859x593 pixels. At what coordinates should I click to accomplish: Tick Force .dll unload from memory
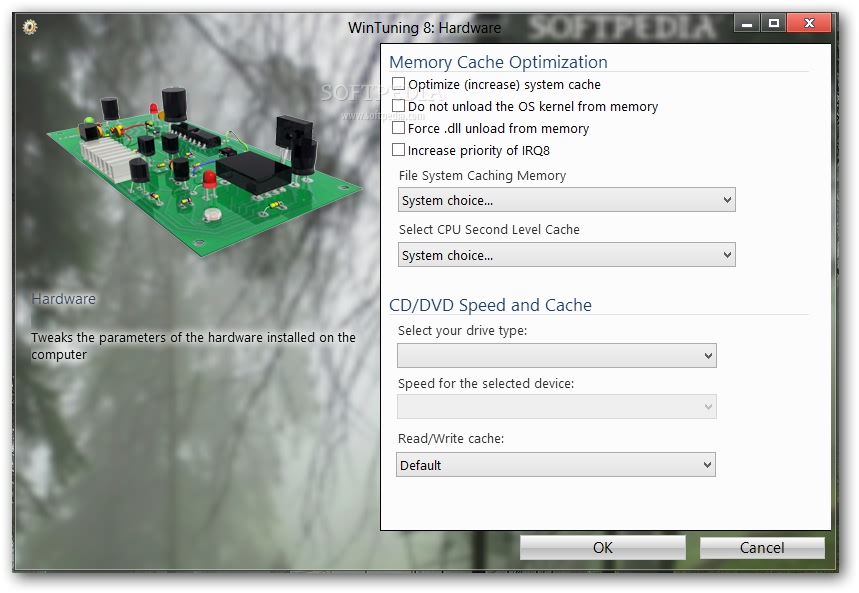click(398, 128)
